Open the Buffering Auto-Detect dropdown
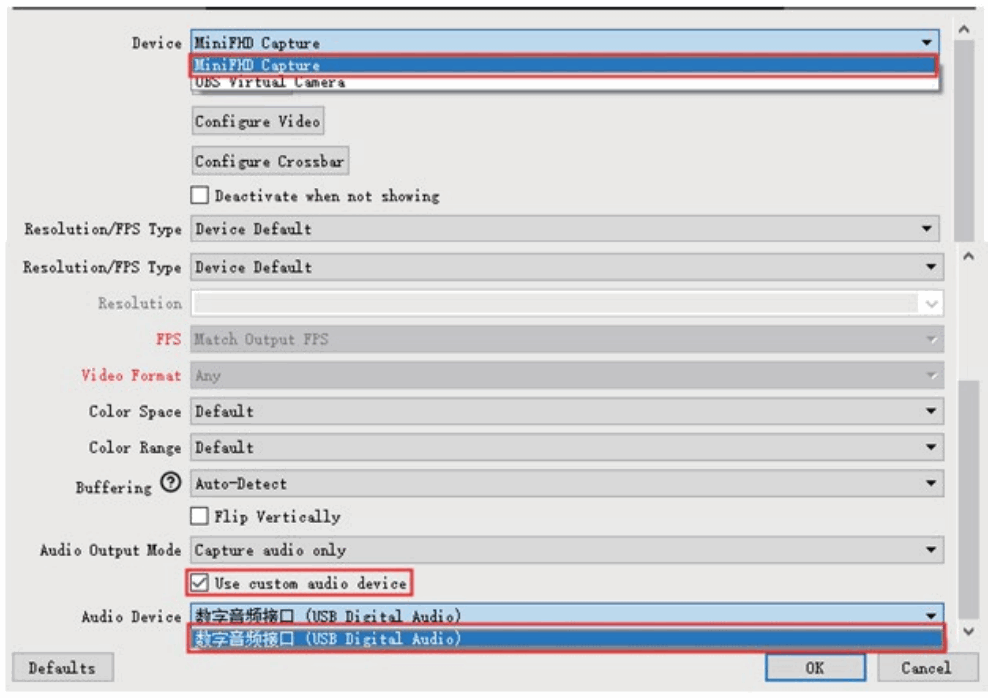Viewport: 988px width, 698px height. pyautogui.click(x=567, y=484)
